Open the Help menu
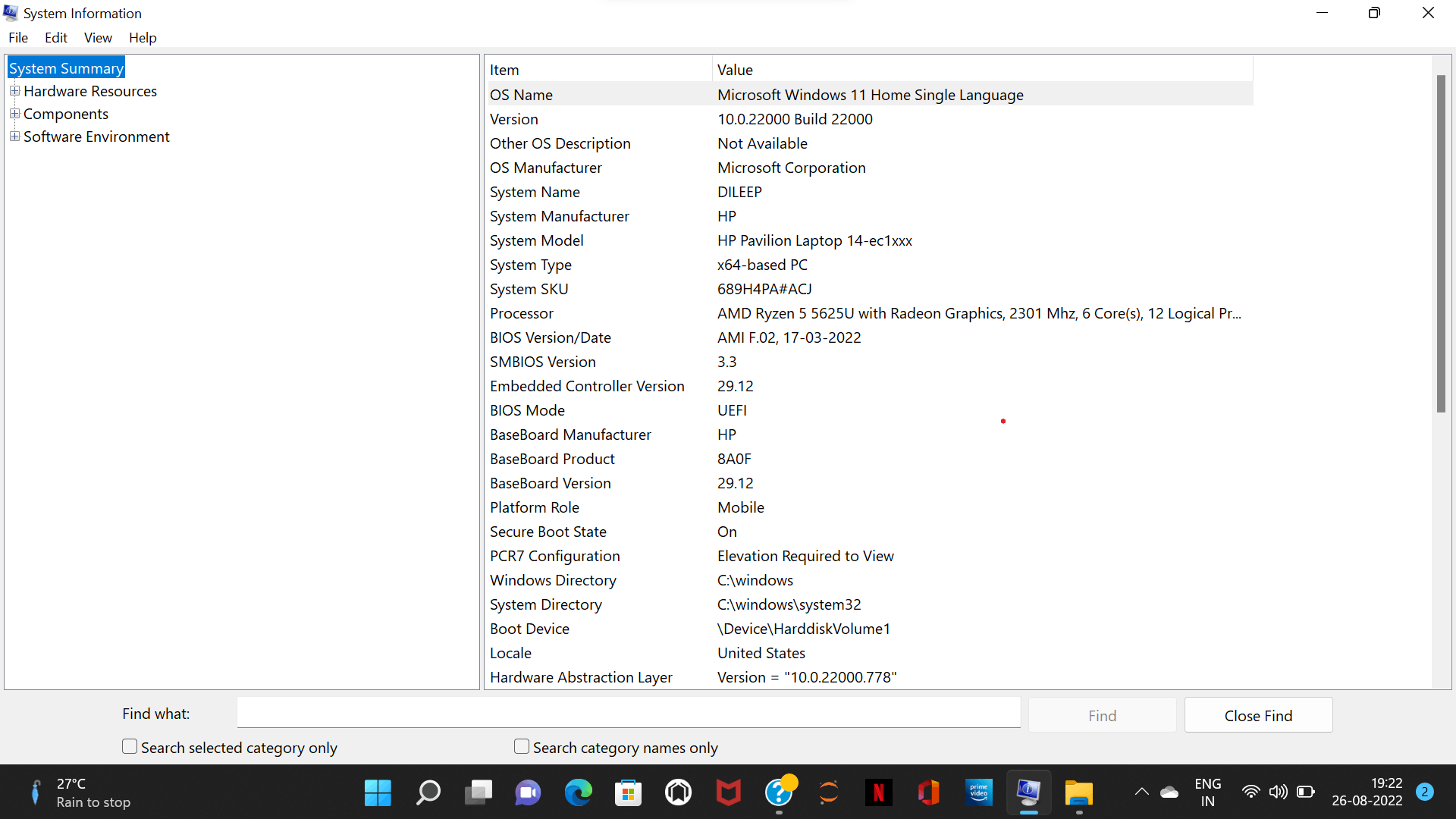The height and width of the screenshot is (819, 1456). point(143,38)
